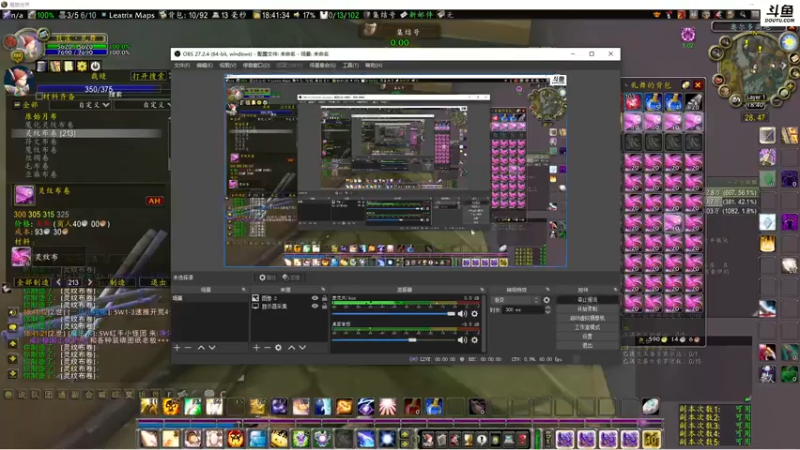Remove selected scene with minus icon
This screenshot has height=450, width=800.
188,347
